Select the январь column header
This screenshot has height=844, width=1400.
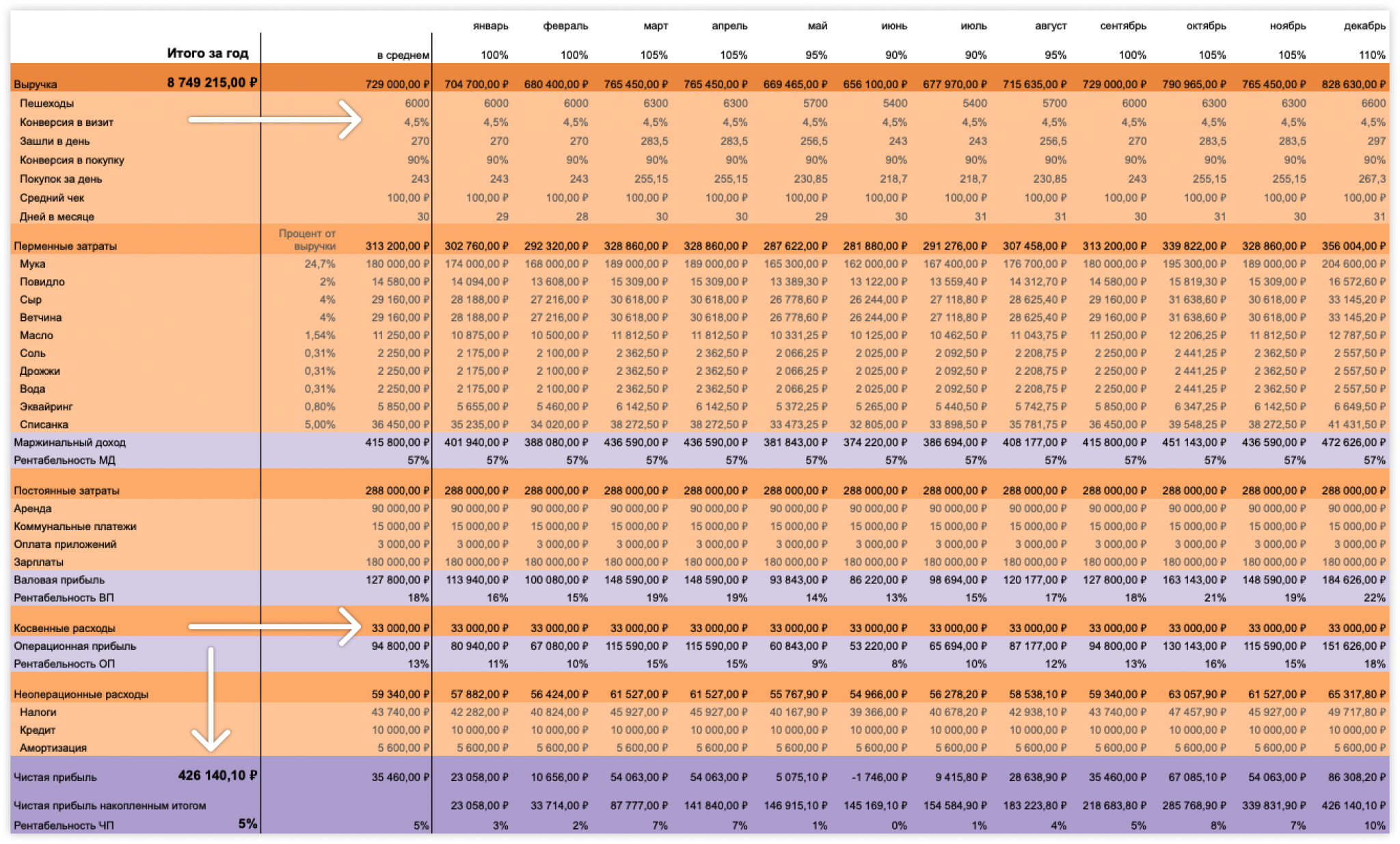pos(490,26)
